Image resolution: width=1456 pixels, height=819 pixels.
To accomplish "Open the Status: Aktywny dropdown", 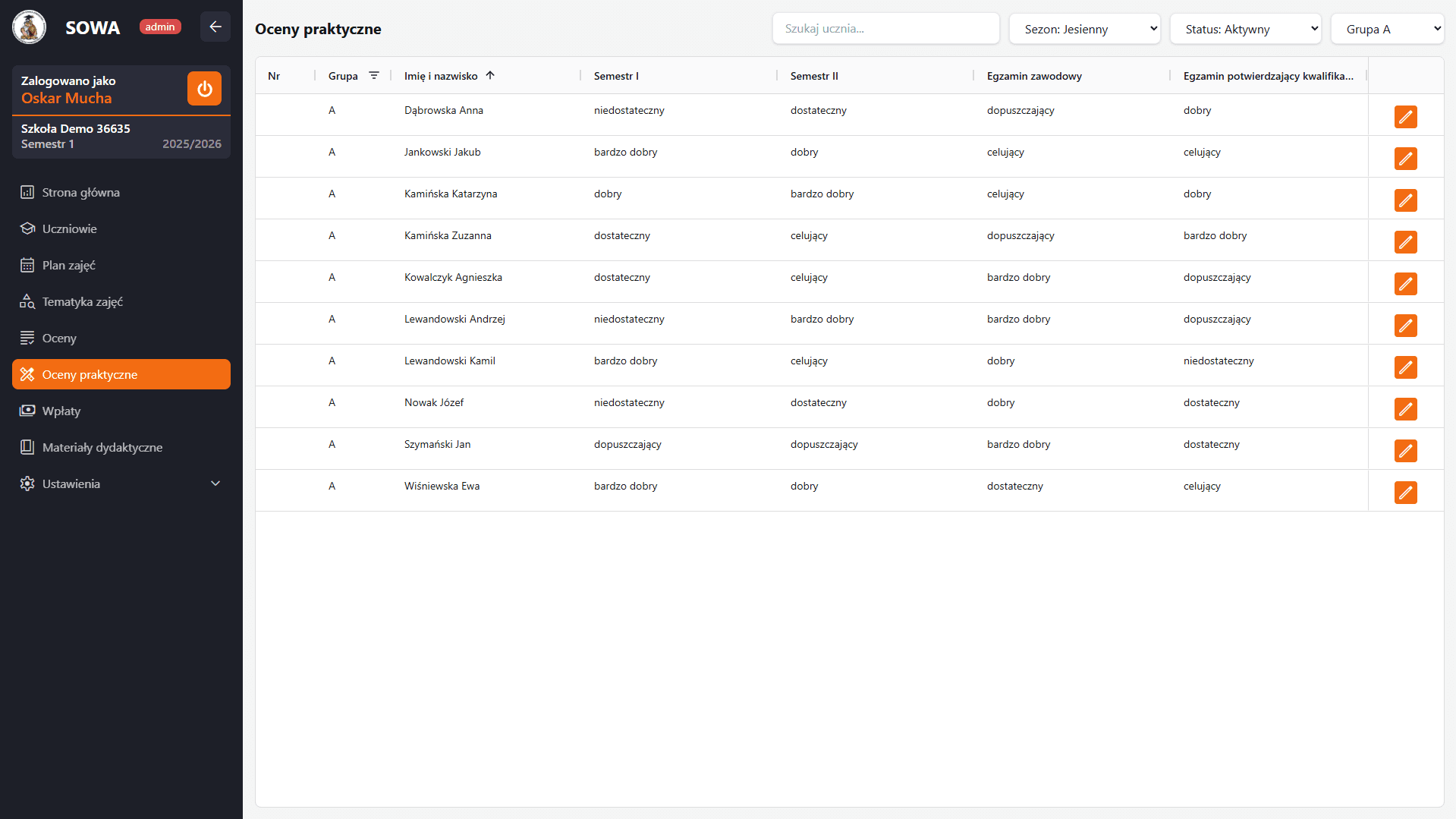I will [1245, 29].
